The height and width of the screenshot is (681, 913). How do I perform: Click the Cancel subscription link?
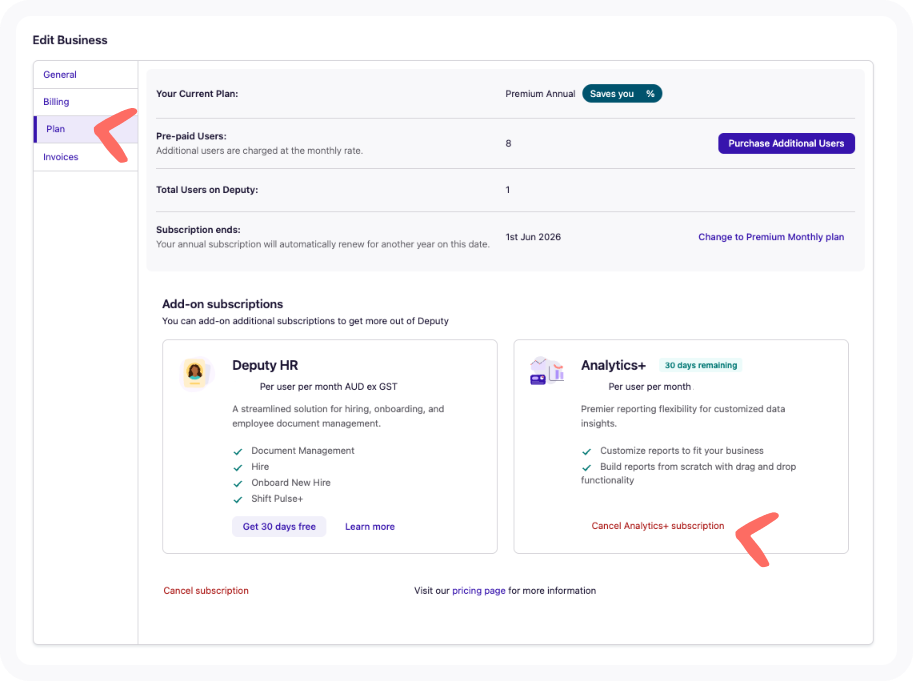[206, 590]
